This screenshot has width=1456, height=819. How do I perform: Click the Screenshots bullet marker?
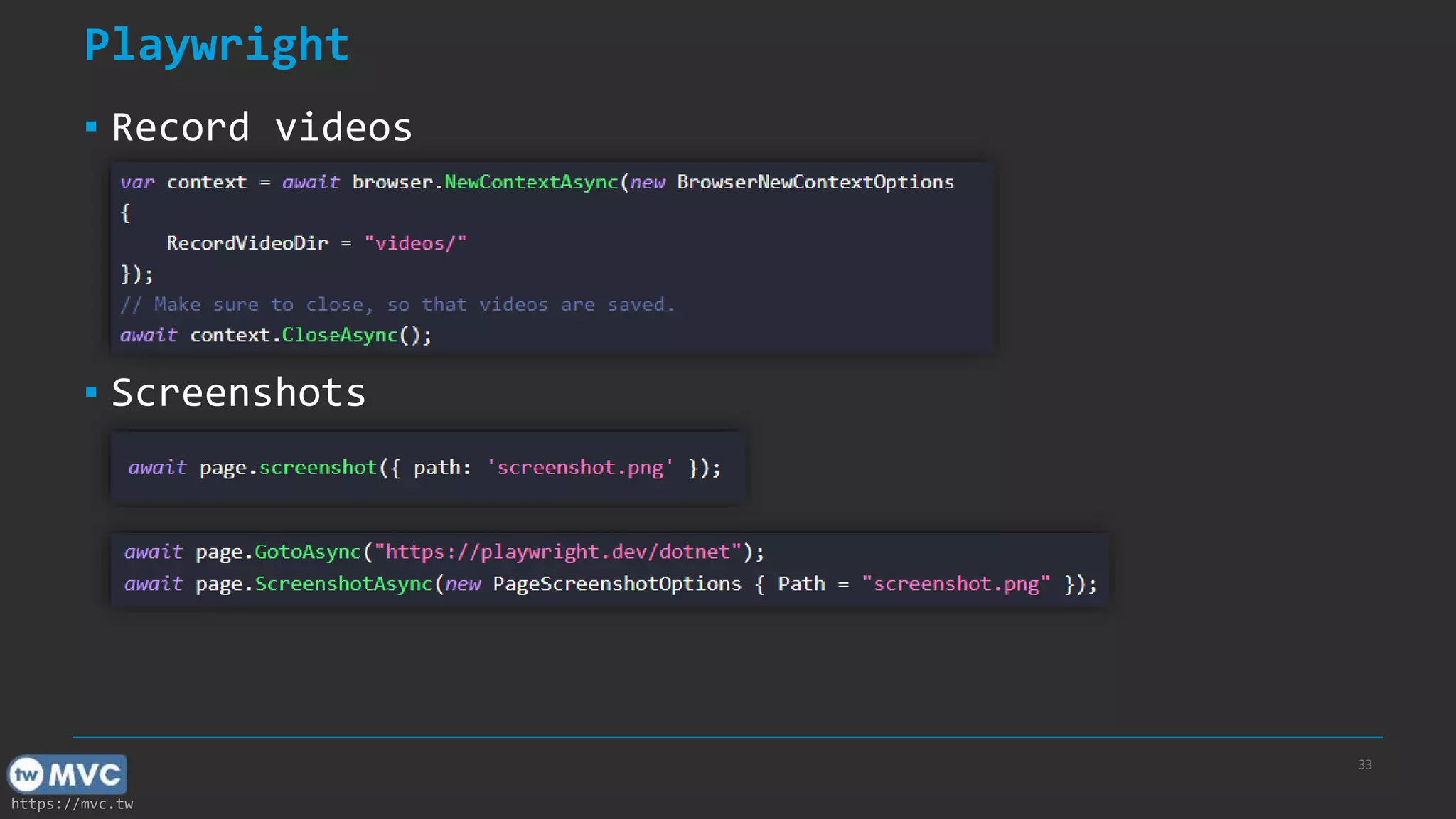[91, 392]
